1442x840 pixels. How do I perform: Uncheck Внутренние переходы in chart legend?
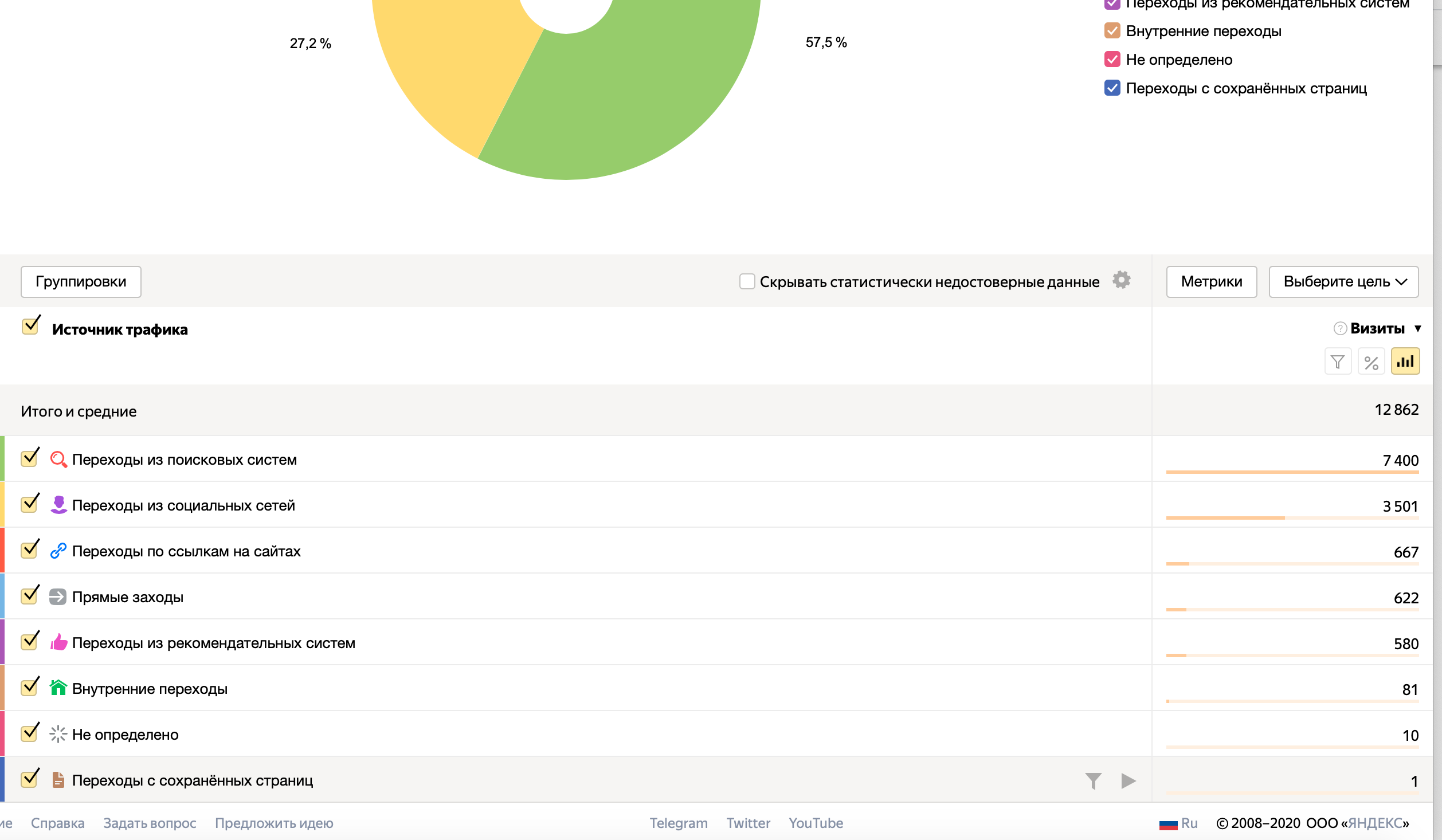[1112, 31]
